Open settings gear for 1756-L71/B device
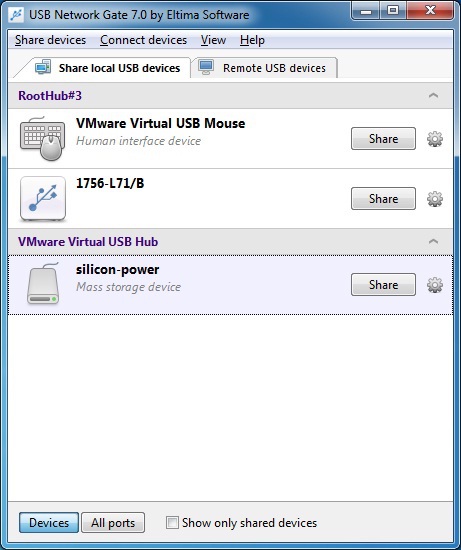 tap(435, 199)
